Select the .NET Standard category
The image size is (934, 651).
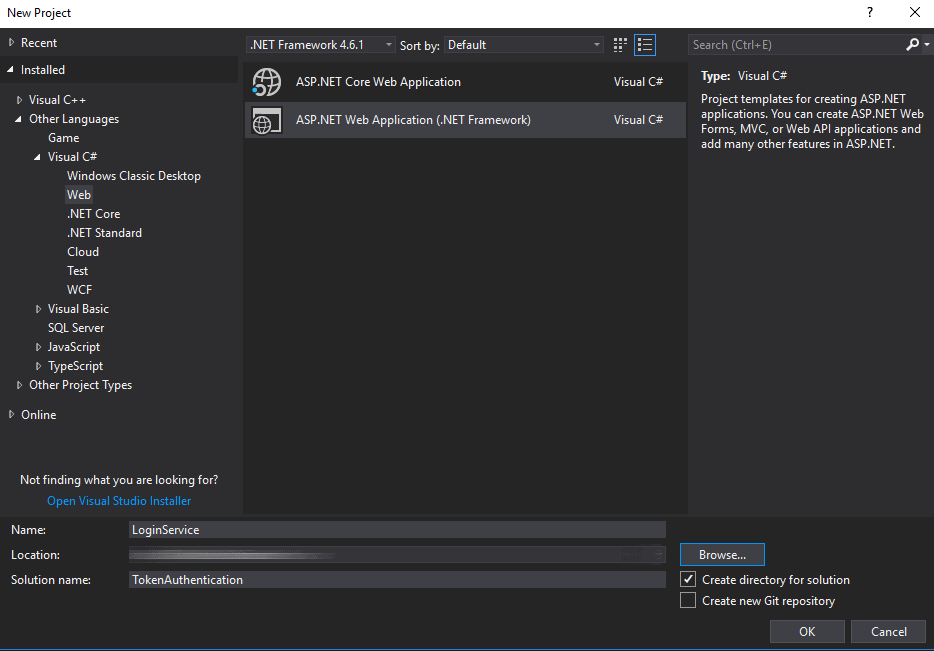[104, 233]
